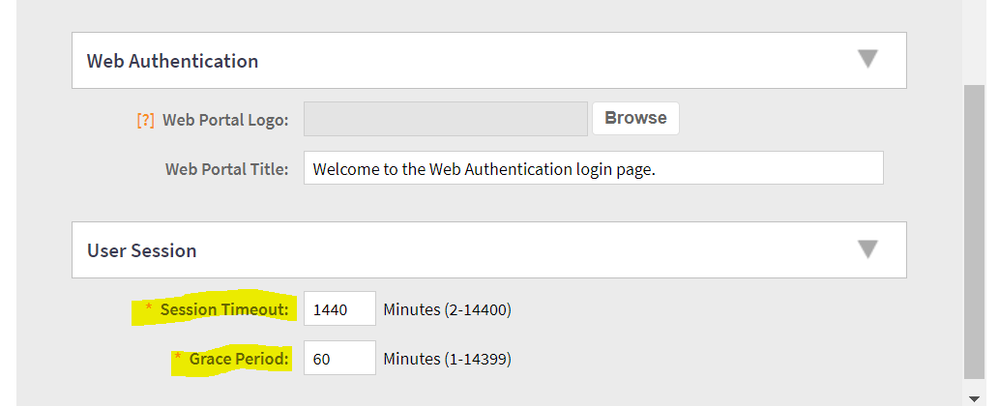The width and height of the screenshot is (999, 406).
Task: Click the Web Portal Logo file path field
Action: (445, 119)
